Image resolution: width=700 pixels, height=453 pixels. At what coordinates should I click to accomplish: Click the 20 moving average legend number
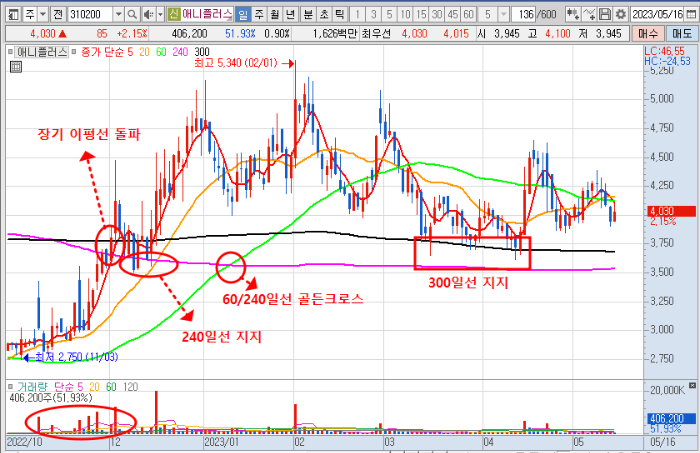pyautogui.click(x=144, y=52)
